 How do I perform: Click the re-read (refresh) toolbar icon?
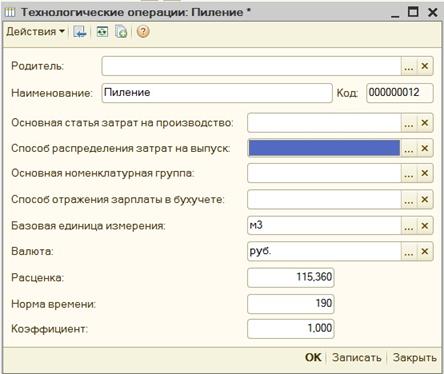(102, 32)
